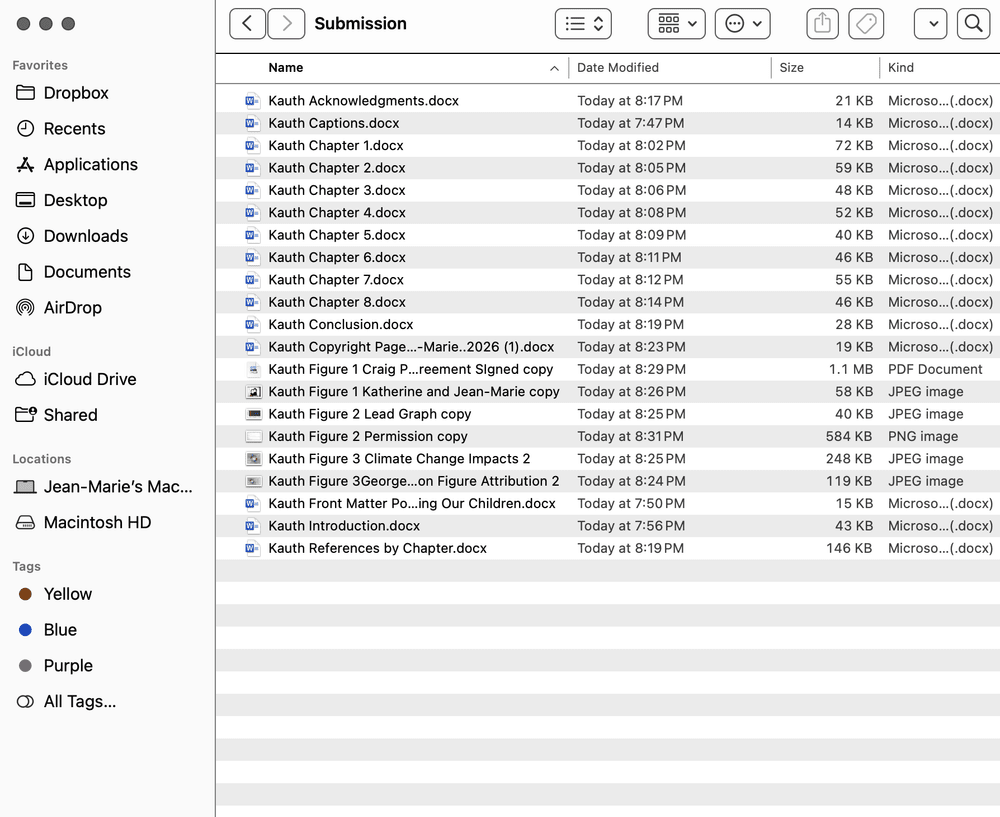Click Word icon of Kauth Chapter 3.docx
This screenshot has width=1000, height=817.
253,190
